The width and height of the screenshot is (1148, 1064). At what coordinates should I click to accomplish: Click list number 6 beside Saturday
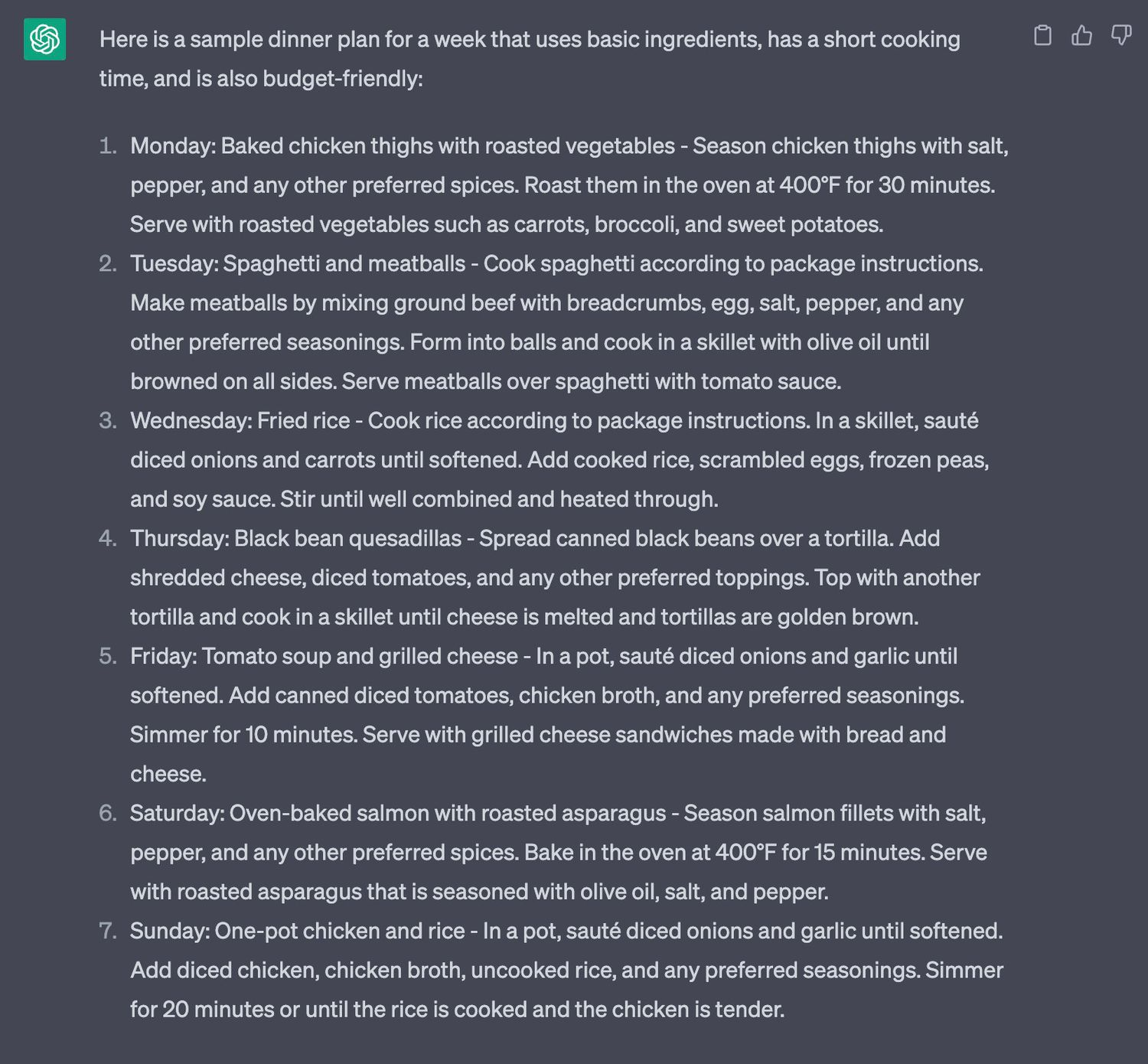click(108, 813)
